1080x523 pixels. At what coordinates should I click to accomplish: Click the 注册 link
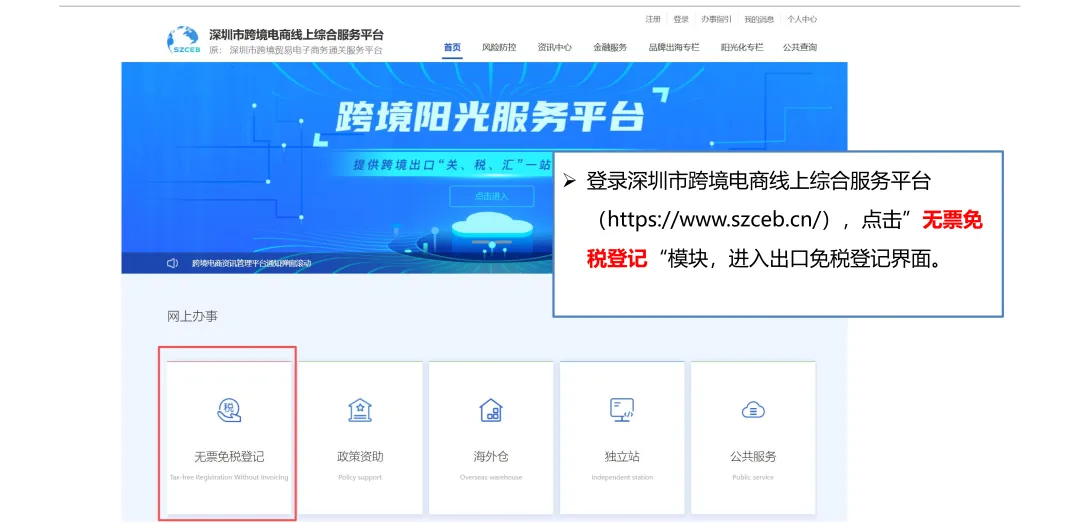(653, 19)
